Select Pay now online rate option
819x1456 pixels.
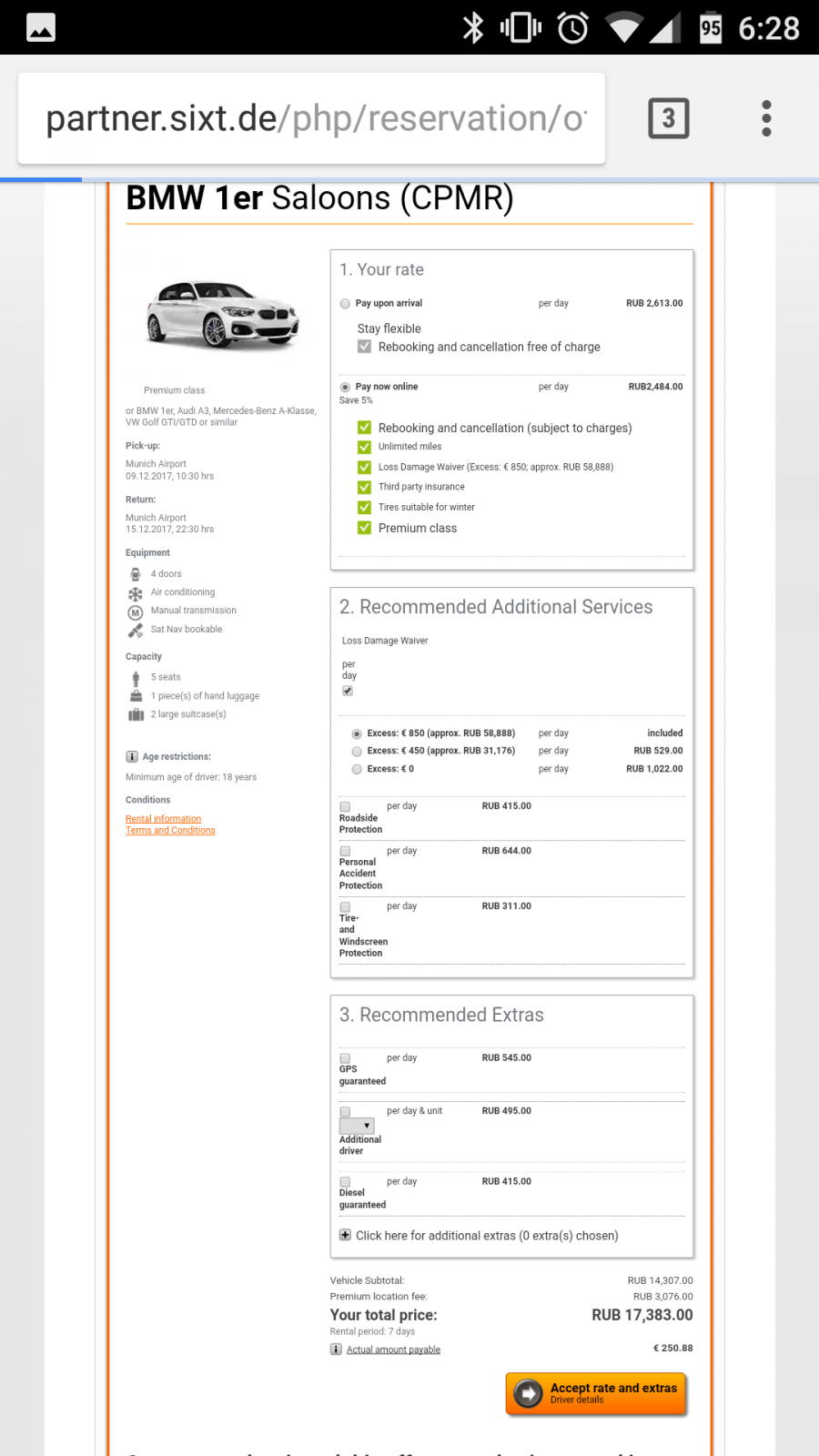345,387
